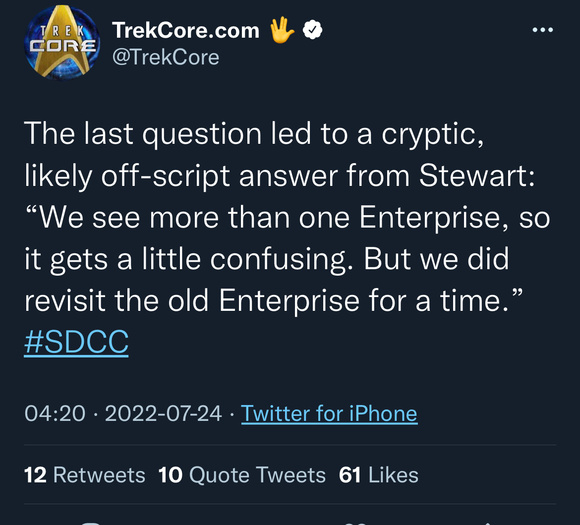Click the 2022-07-24 date
Viewport: 580px width, 525px height.
[163, 413]
